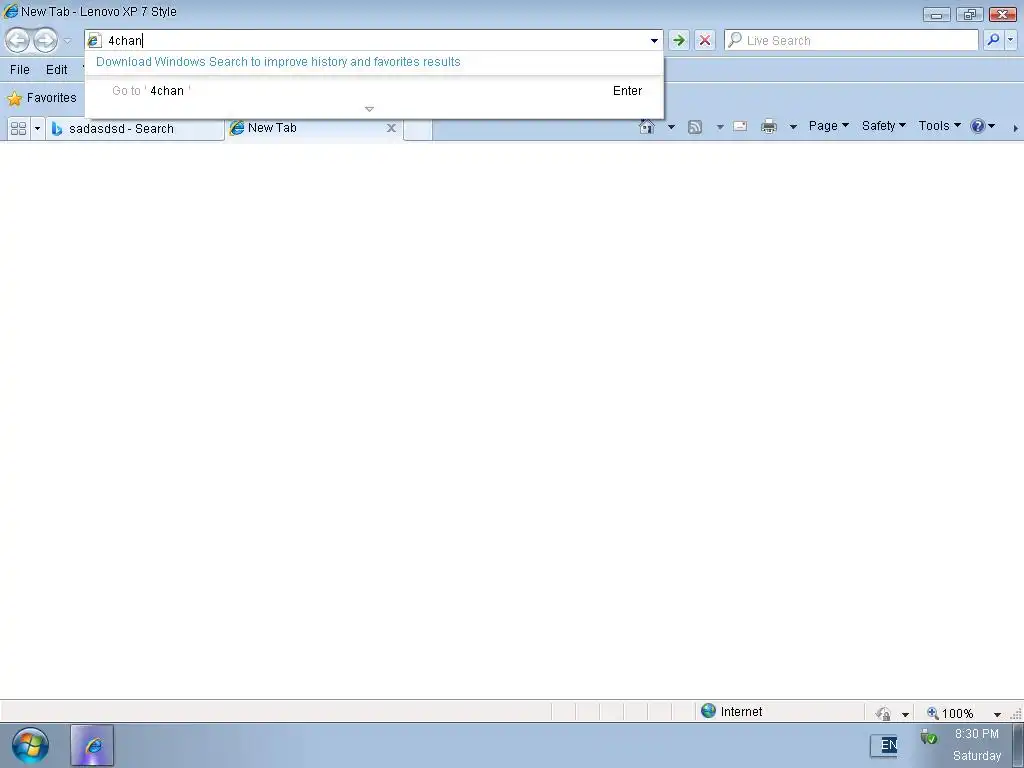1024x768 pixels.
Task: Open the Tools menu
Action: [939, 126]
